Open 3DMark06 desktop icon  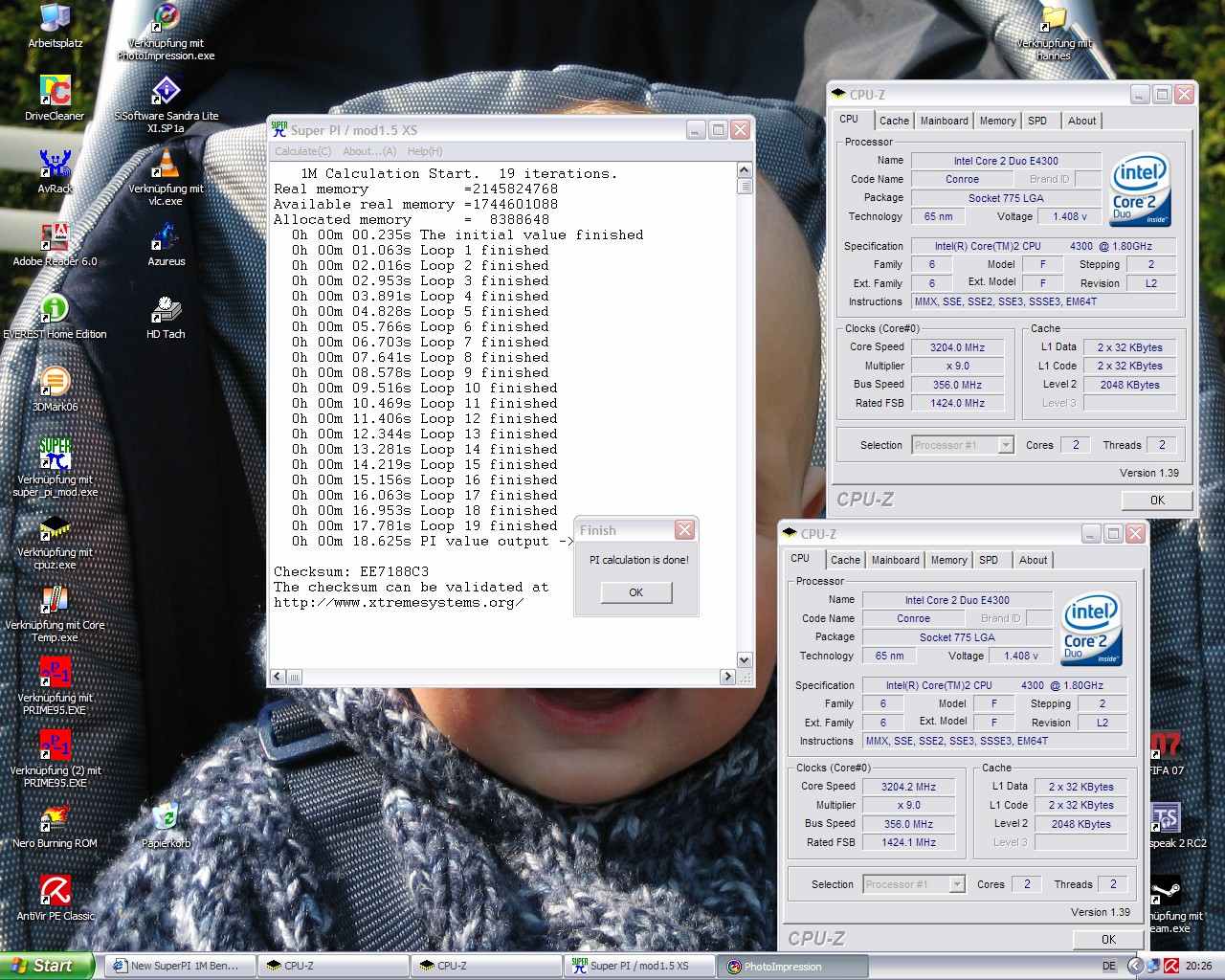(55, 390)
